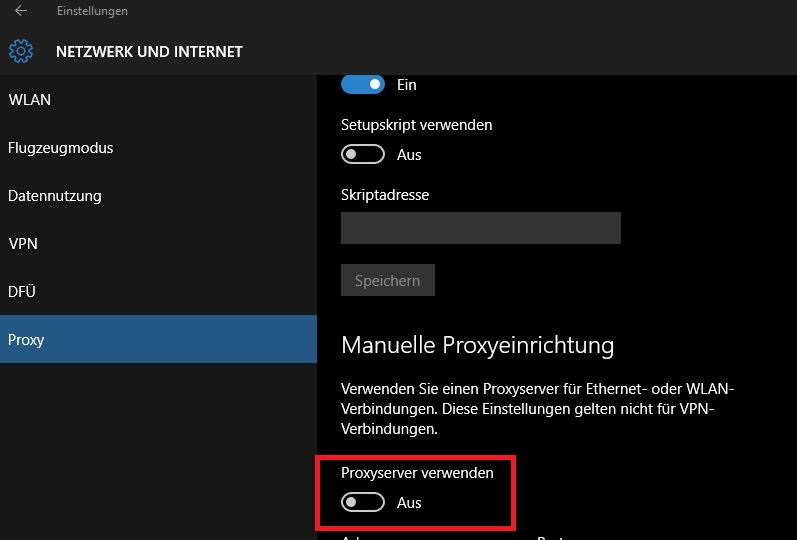Screen dimensions: 797x540
Task: Click the settings gear icon
Action: [21, 51]
